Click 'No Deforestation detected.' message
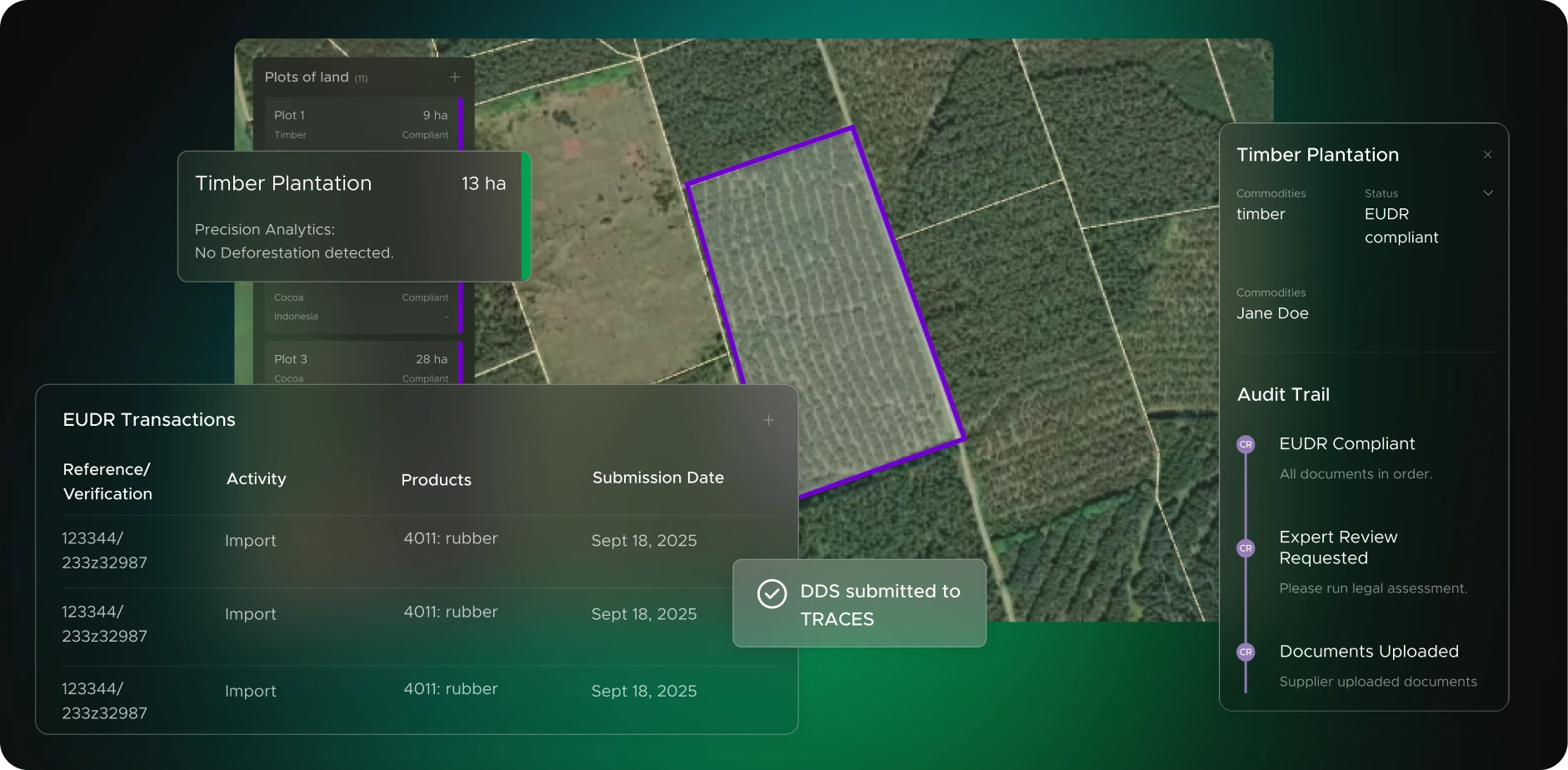Screen dimensions: 1568x770 [294, 252]
